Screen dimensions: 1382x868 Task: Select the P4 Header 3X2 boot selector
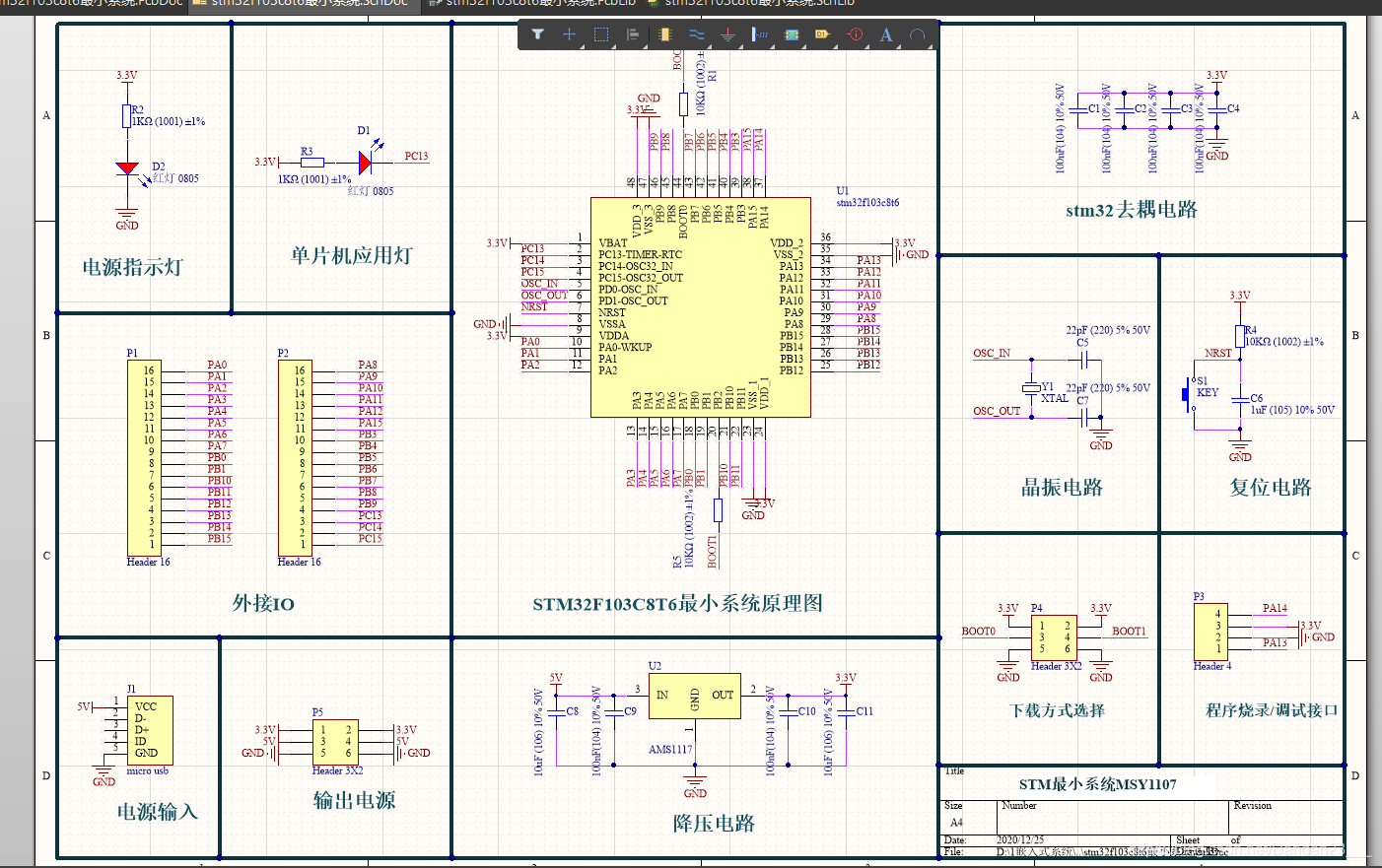tap(1054, 637)
